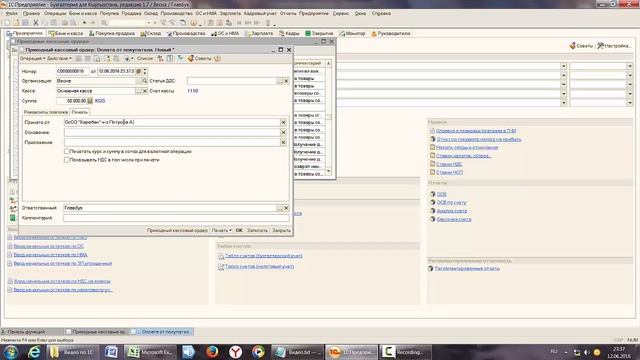Image resolution: width=640 pixels, height=360 pixels.
Task: Clear the Статья ДДС field with its X
Action: point(286,81)
